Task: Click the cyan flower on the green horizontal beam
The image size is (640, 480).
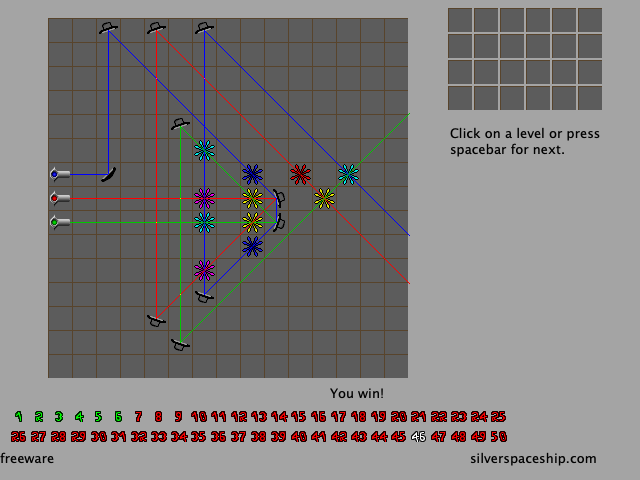Action: click(x=204, y=222)
